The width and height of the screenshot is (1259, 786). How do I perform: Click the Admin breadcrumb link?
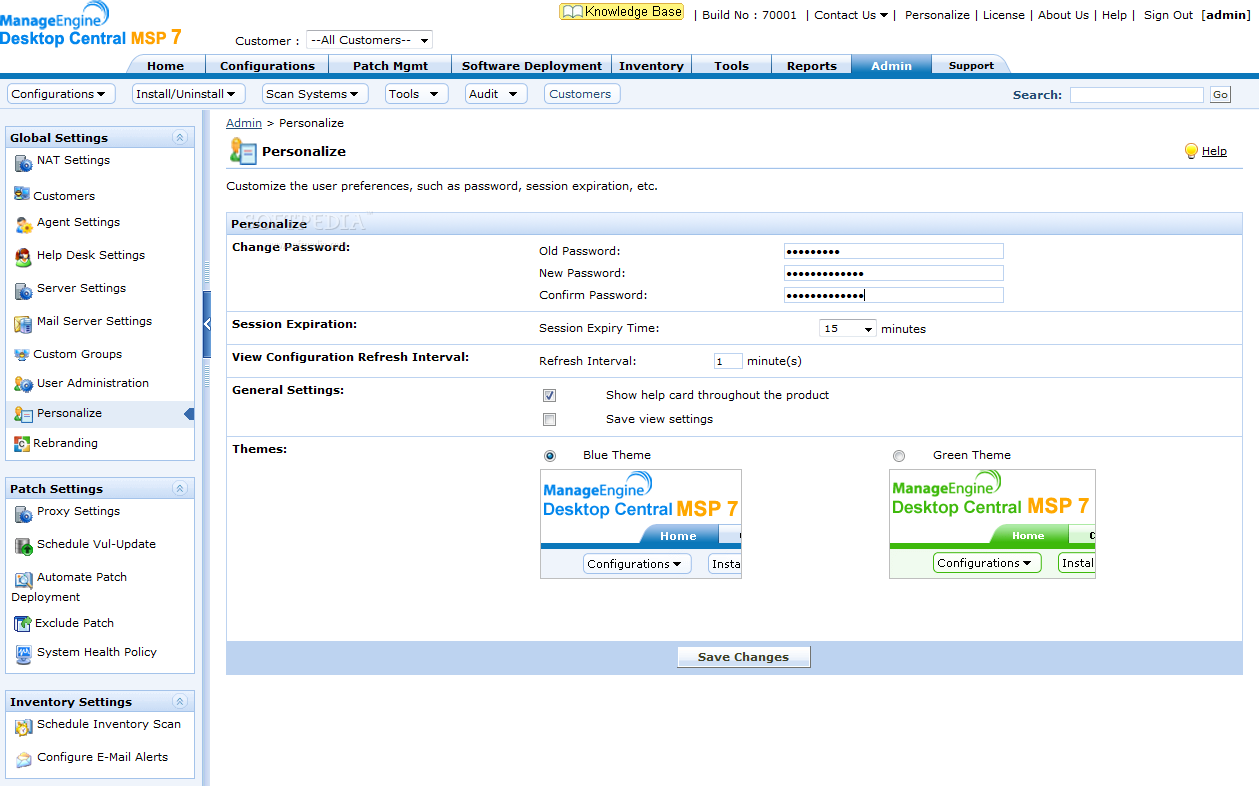click(x=244, y=123)
